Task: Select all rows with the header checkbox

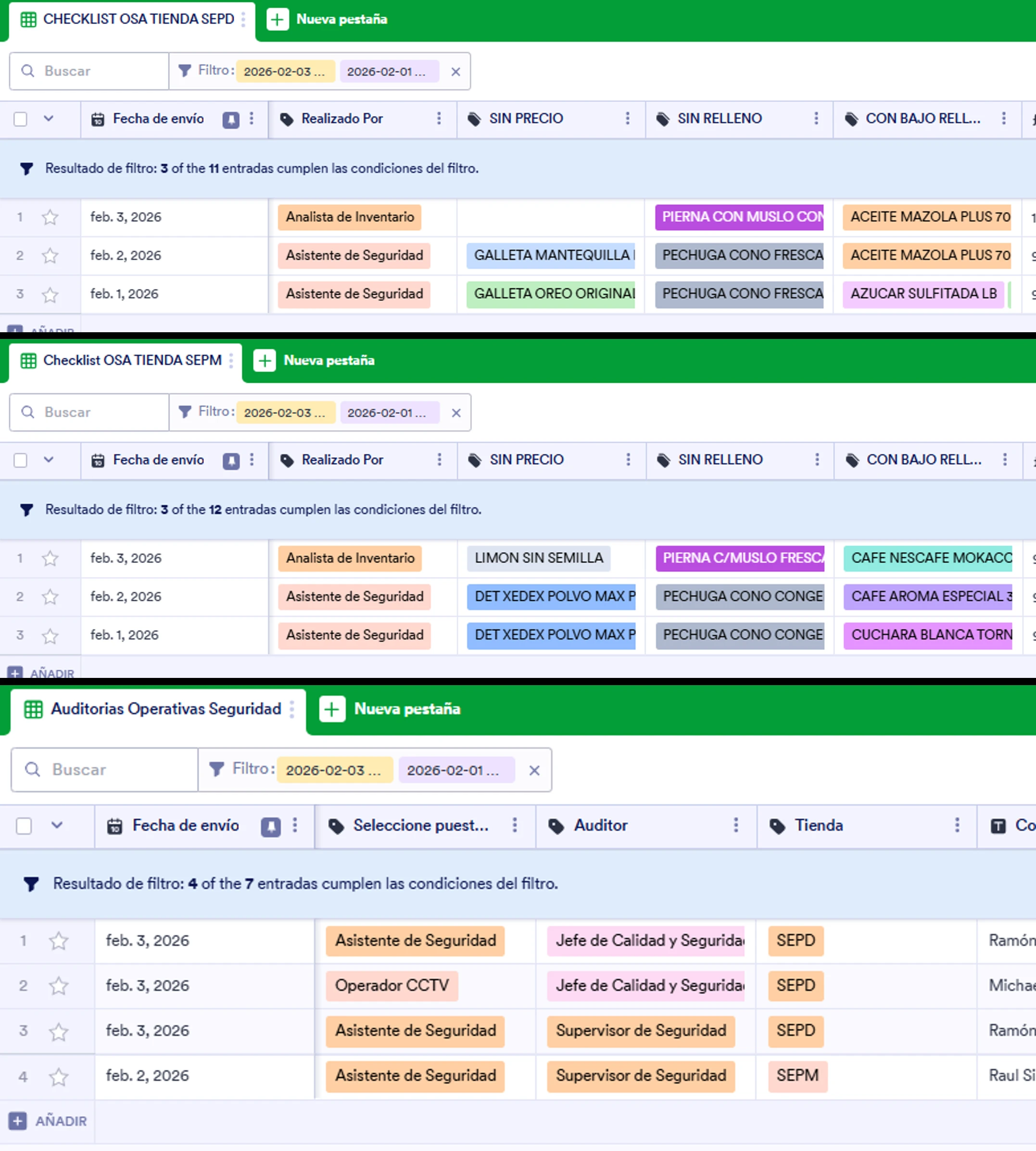Action: coord(20,119)
